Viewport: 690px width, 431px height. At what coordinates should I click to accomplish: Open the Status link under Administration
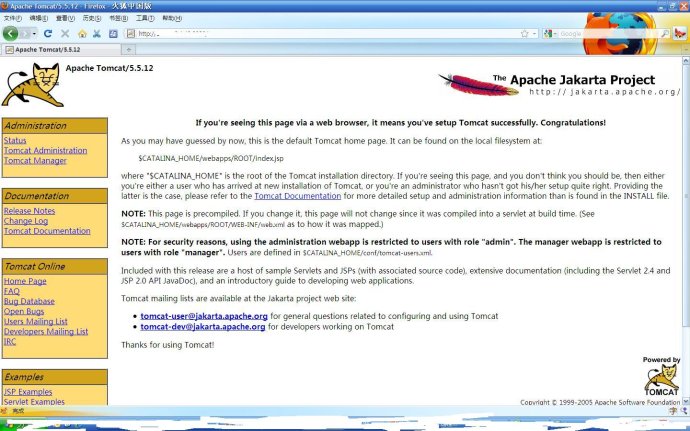(15, 140)
